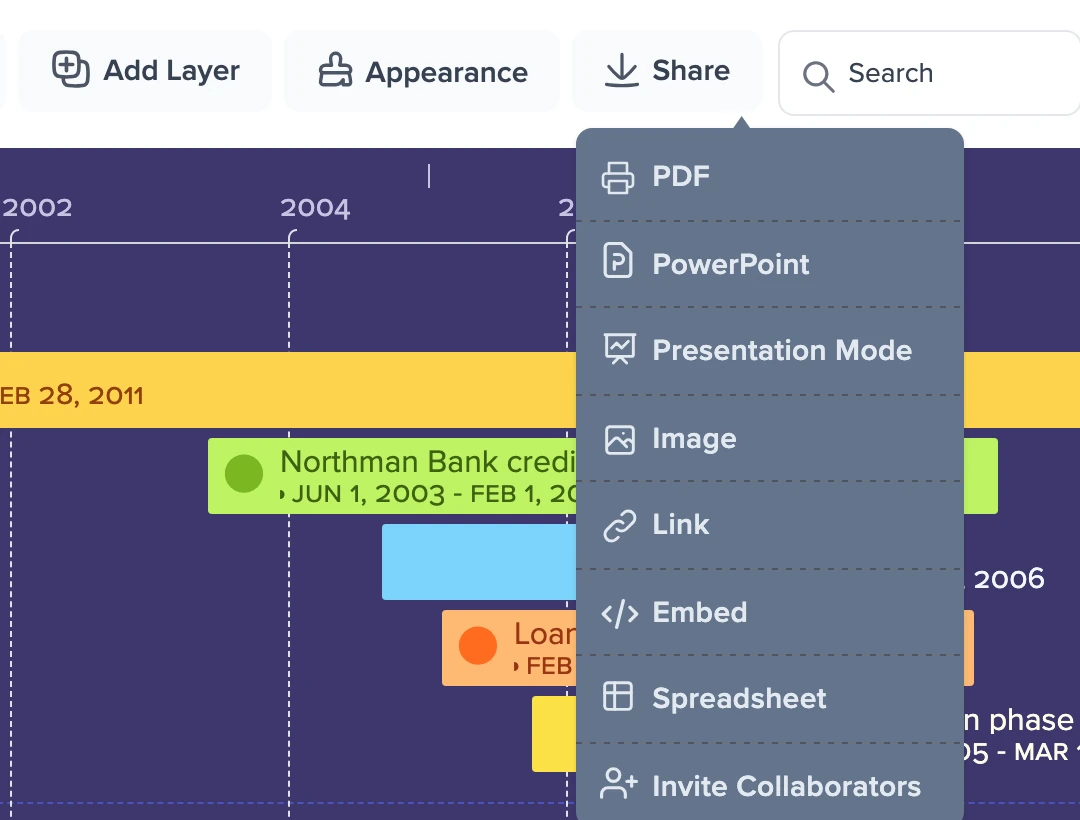Click the Embed code brackets icon
The width and height of the screenshot is (1080, 820).
(x=619, y=613)
